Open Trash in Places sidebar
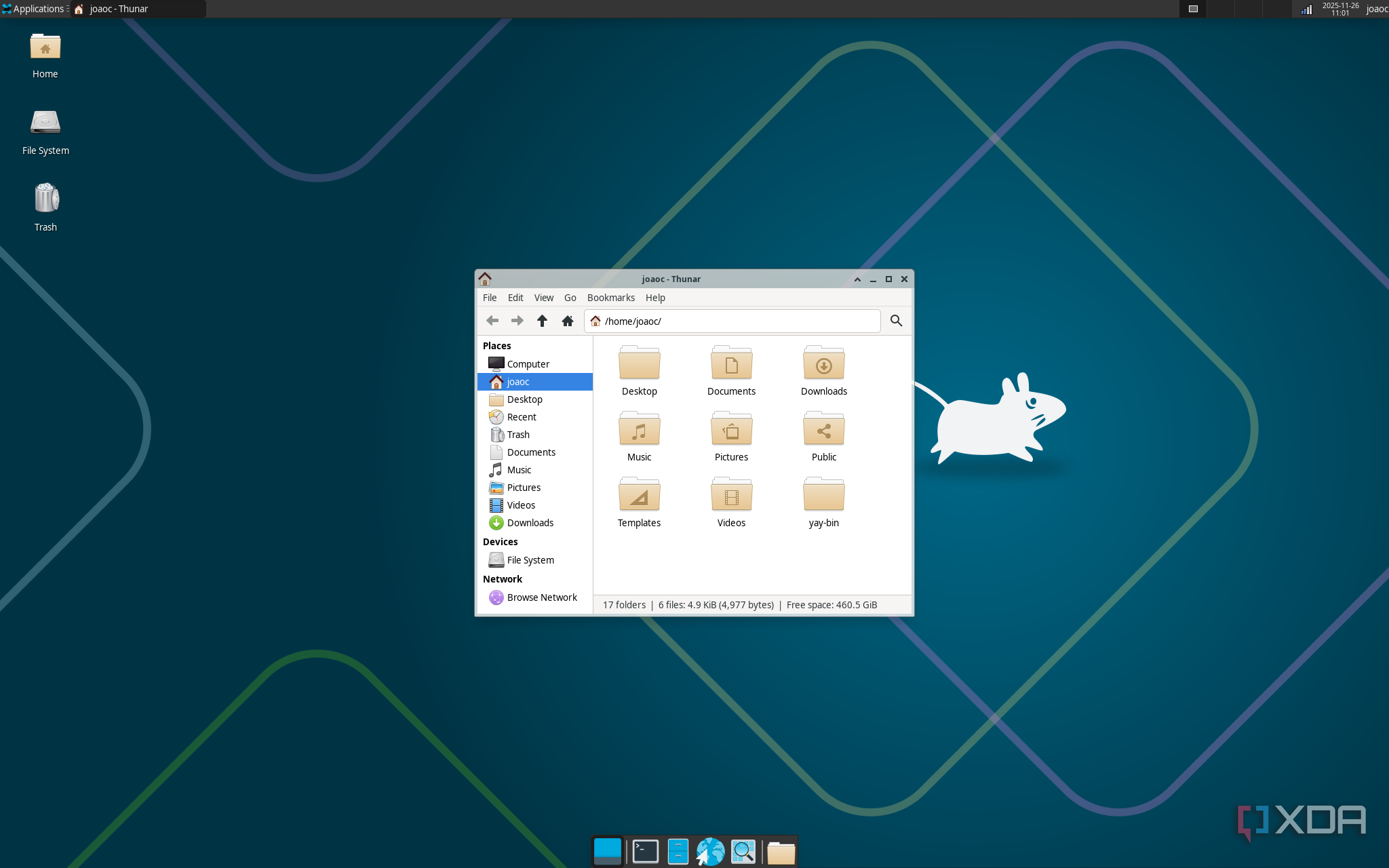1389x868 pixels. coord(535,435)
